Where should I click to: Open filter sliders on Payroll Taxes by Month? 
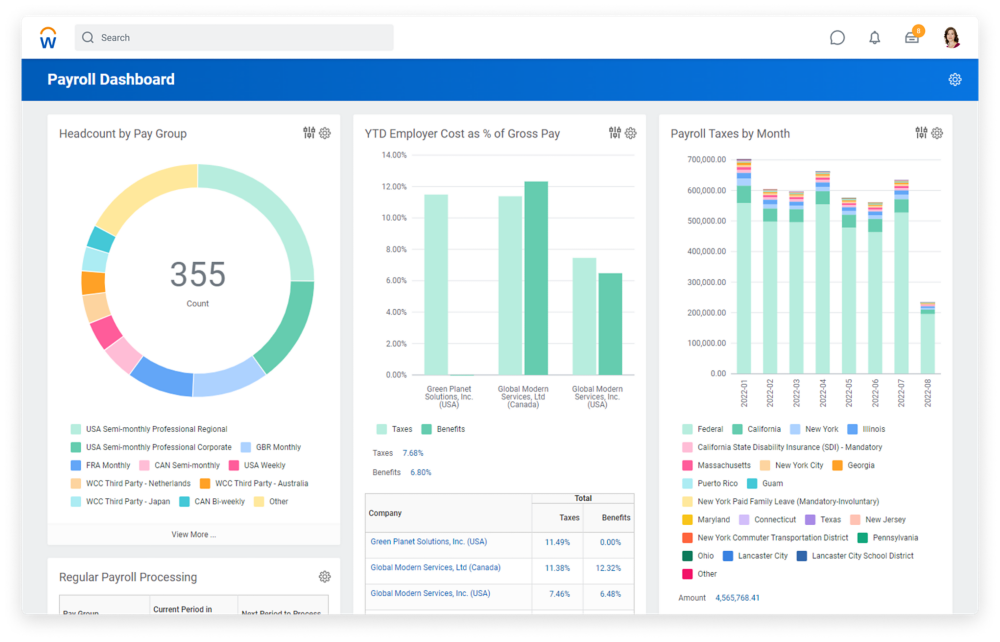(922, 133)
